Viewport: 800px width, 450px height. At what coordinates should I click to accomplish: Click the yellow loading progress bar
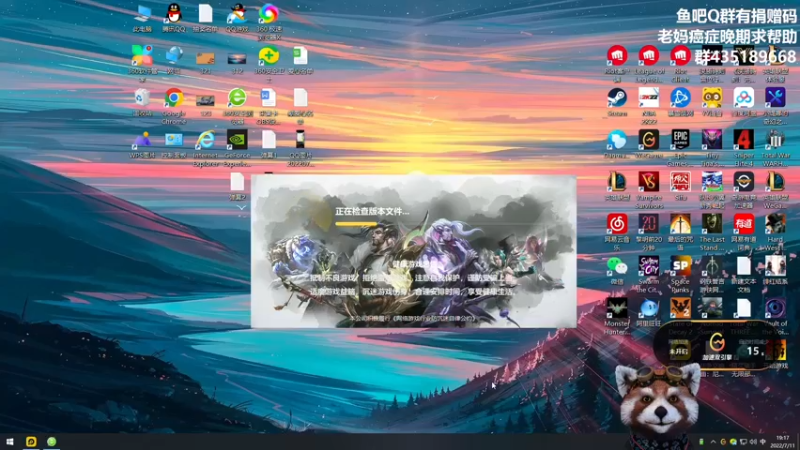tap(356, 223)
